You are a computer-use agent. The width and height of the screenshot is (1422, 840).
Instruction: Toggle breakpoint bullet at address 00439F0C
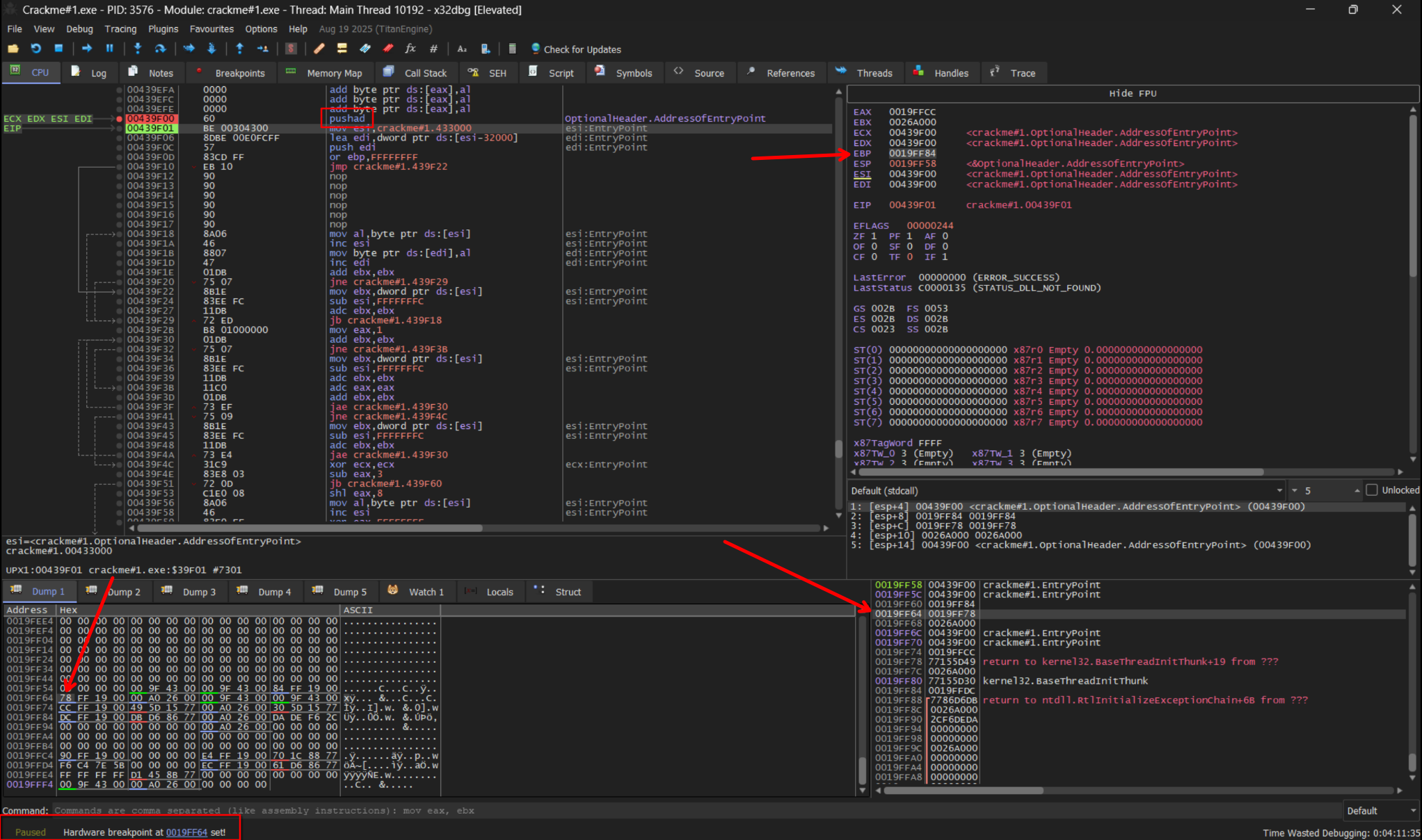[120, 147]
